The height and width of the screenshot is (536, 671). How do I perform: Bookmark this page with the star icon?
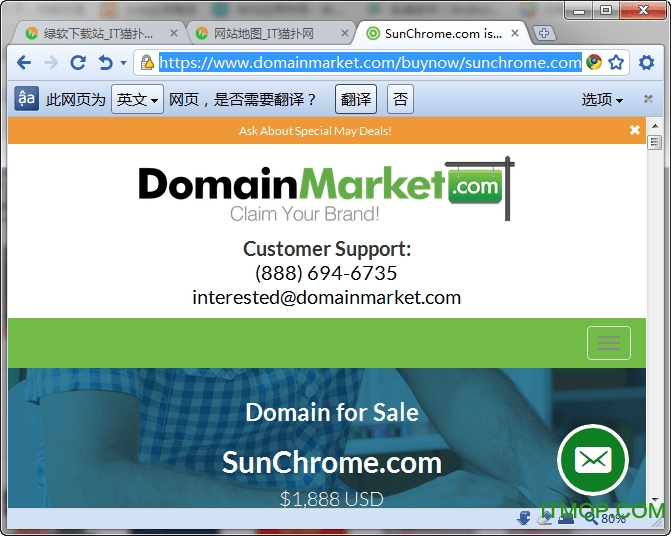click(616, 62)
